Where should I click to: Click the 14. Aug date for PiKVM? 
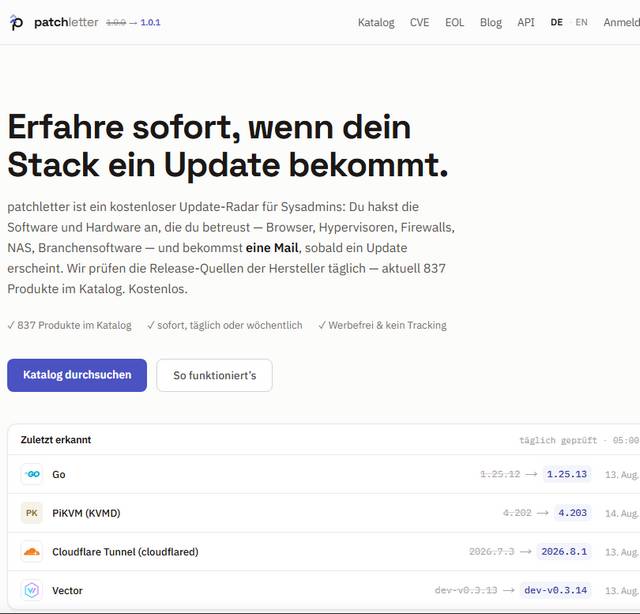pyautogui.click(x=622, y=513)
